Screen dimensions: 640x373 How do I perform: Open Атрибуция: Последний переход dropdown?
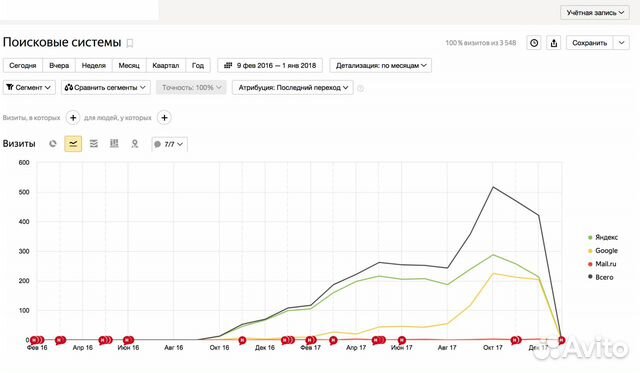click(x=293, y=87)
